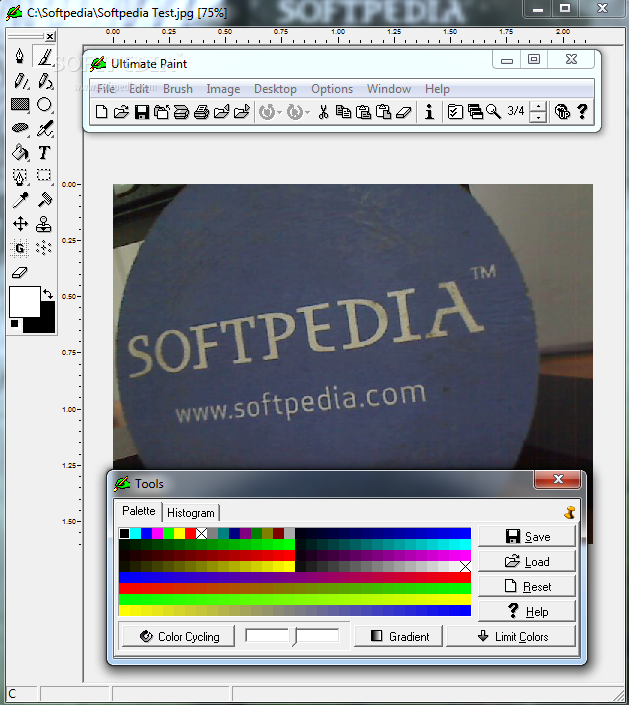Select the pen-nib brush selection tool
This screenshot has width=629, height=705.
[20, 176]
